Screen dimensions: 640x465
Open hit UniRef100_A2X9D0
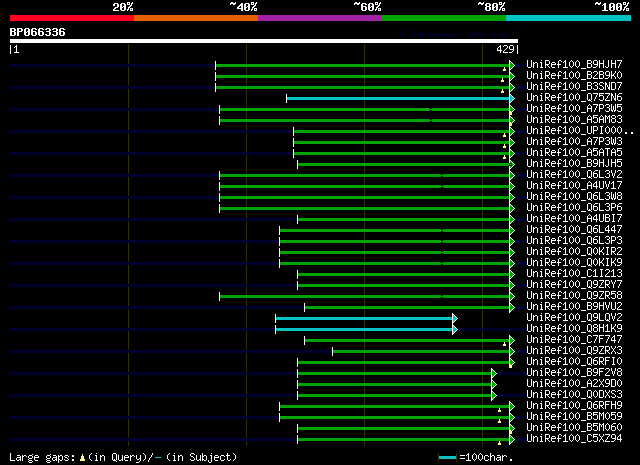click(574, 384)
